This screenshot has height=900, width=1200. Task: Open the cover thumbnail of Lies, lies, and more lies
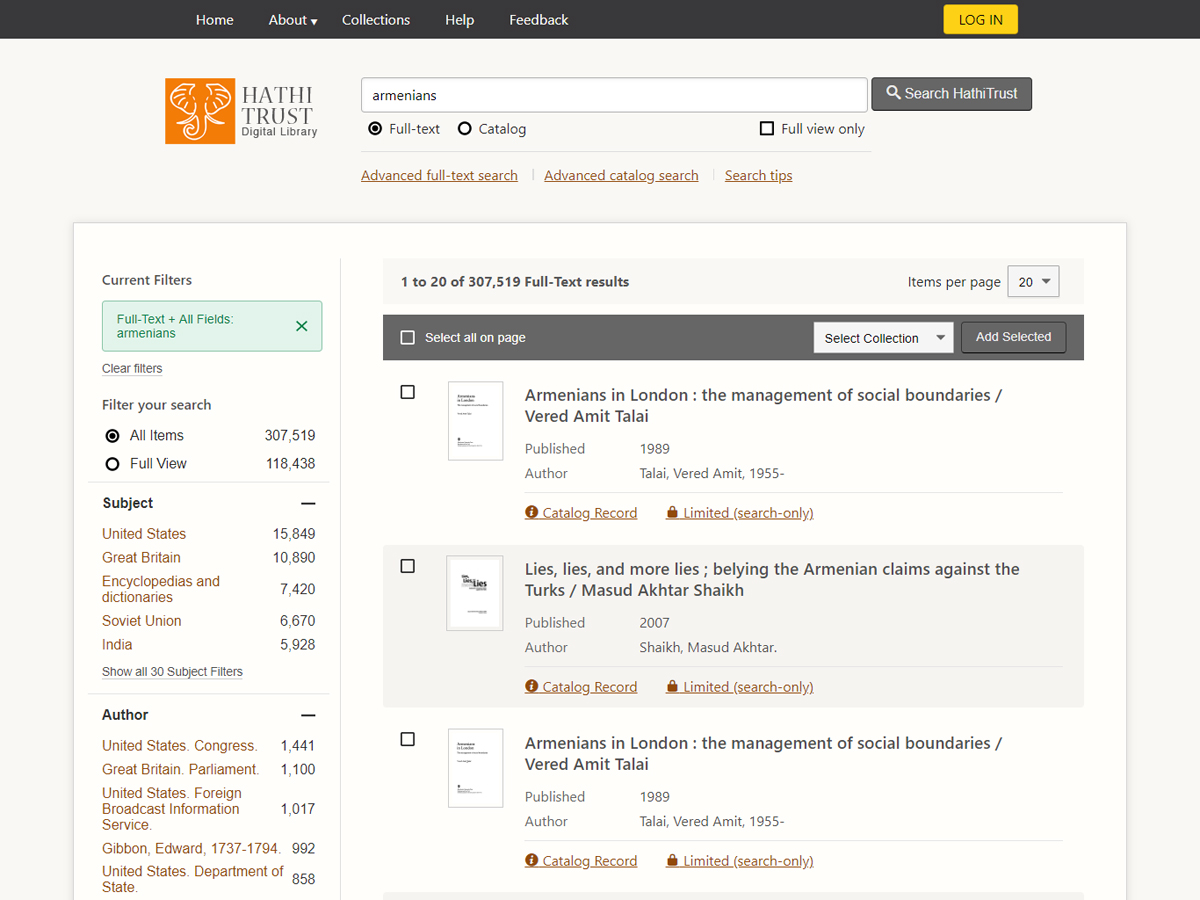[475, 593]
